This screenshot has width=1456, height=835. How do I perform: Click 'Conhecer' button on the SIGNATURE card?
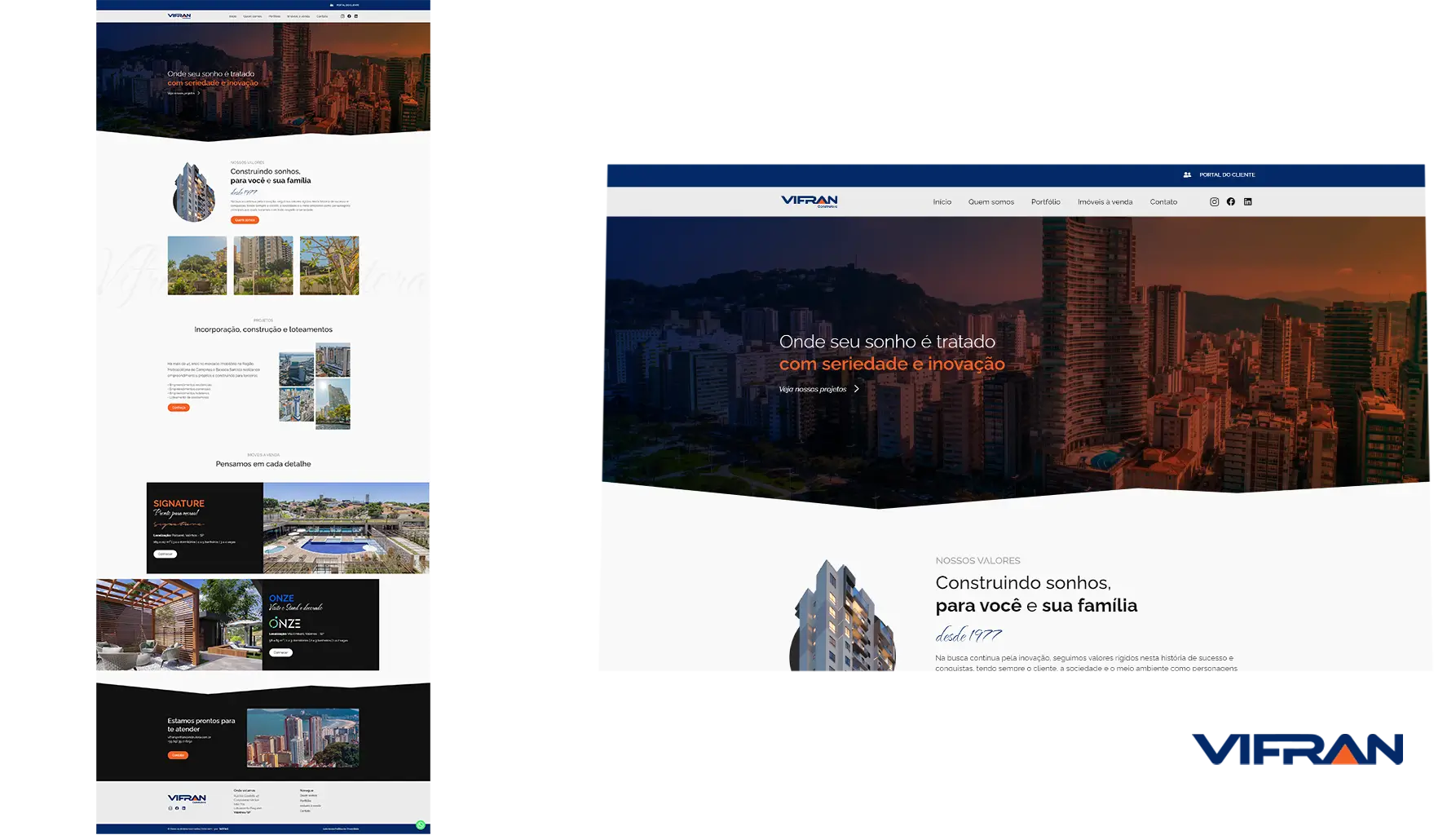(x=165, y=554)
